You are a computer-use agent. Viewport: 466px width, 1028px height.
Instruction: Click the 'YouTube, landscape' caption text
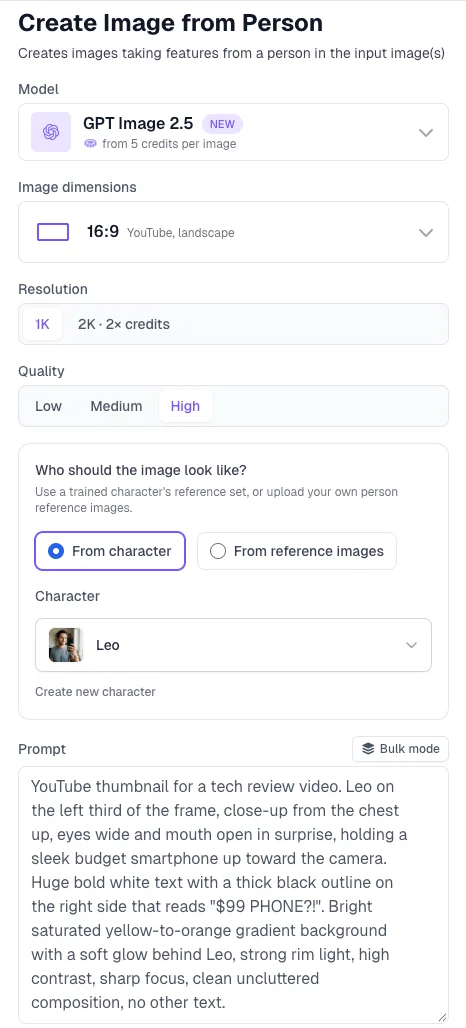pos(180,233)
